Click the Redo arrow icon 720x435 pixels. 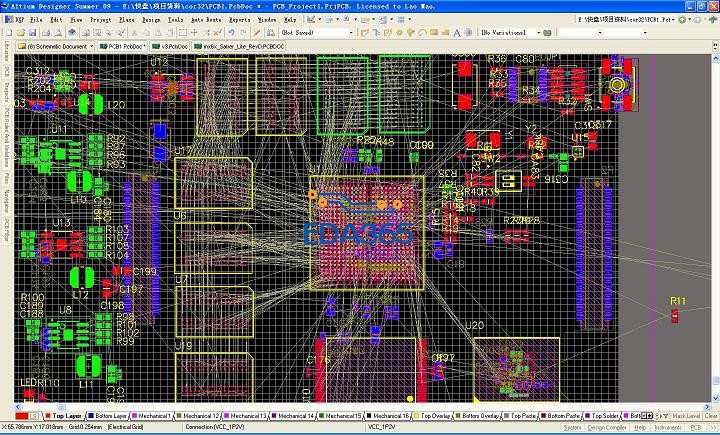(x=243, y=32)
